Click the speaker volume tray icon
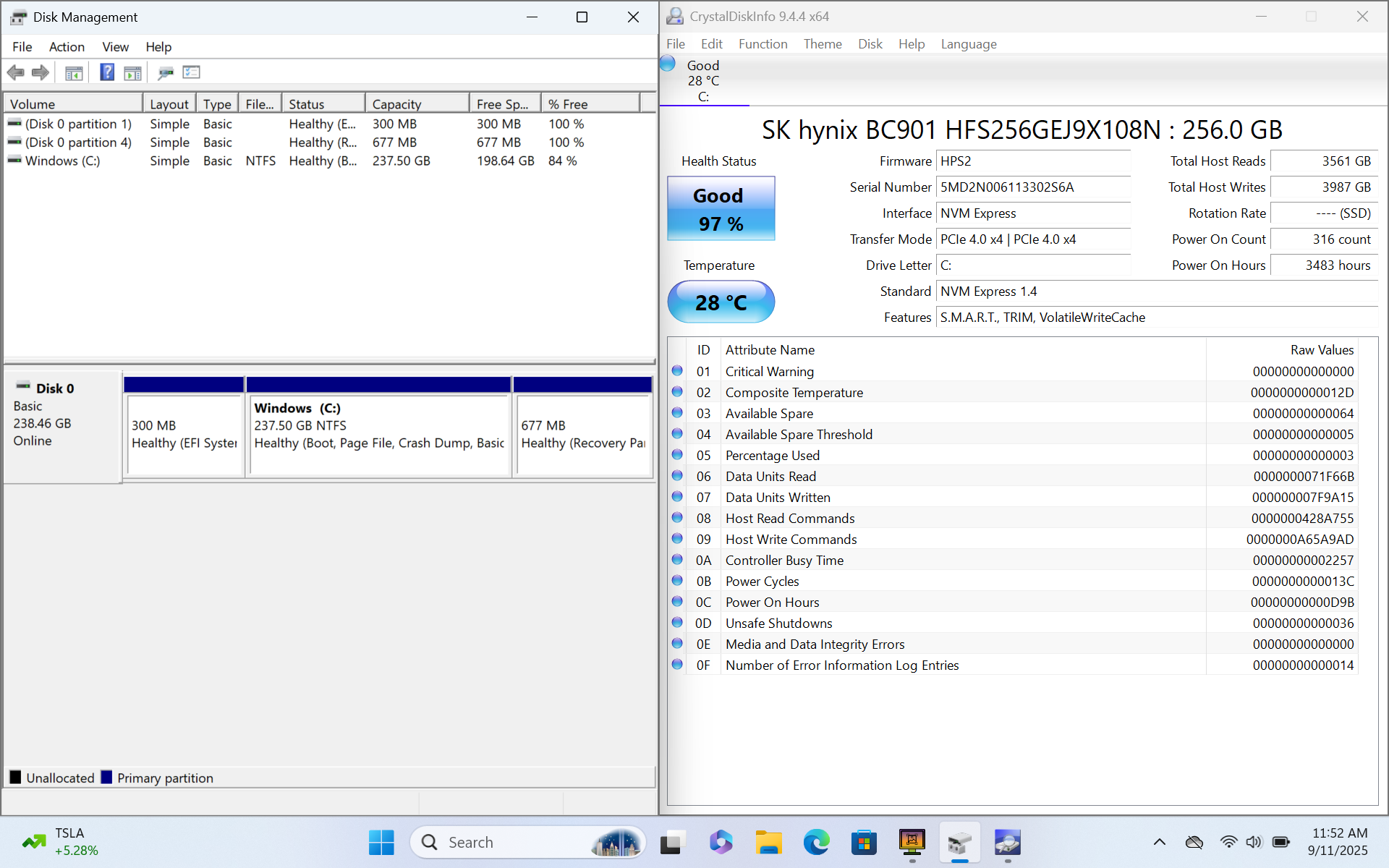This screenshot has height=868, width=1389. coord(1254,842)
